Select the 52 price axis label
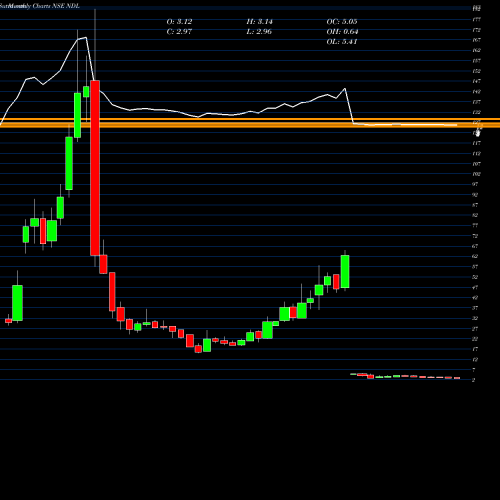Image resolution: width=500 pixels, height=500 pixels. pyautogui.click(x=475, y=277)
